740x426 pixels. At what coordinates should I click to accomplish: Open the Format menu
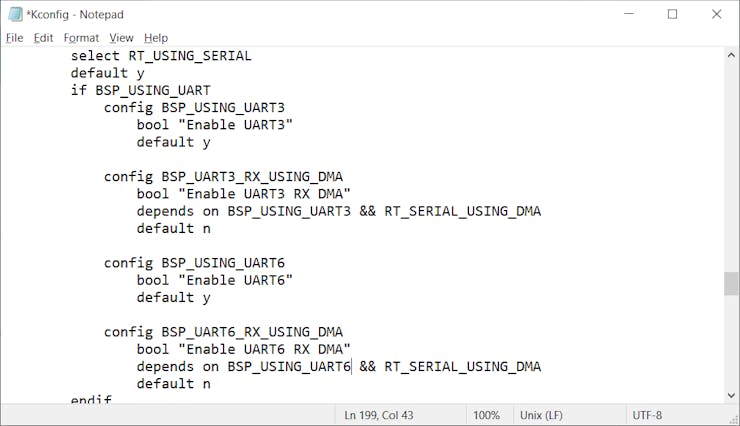81,38
